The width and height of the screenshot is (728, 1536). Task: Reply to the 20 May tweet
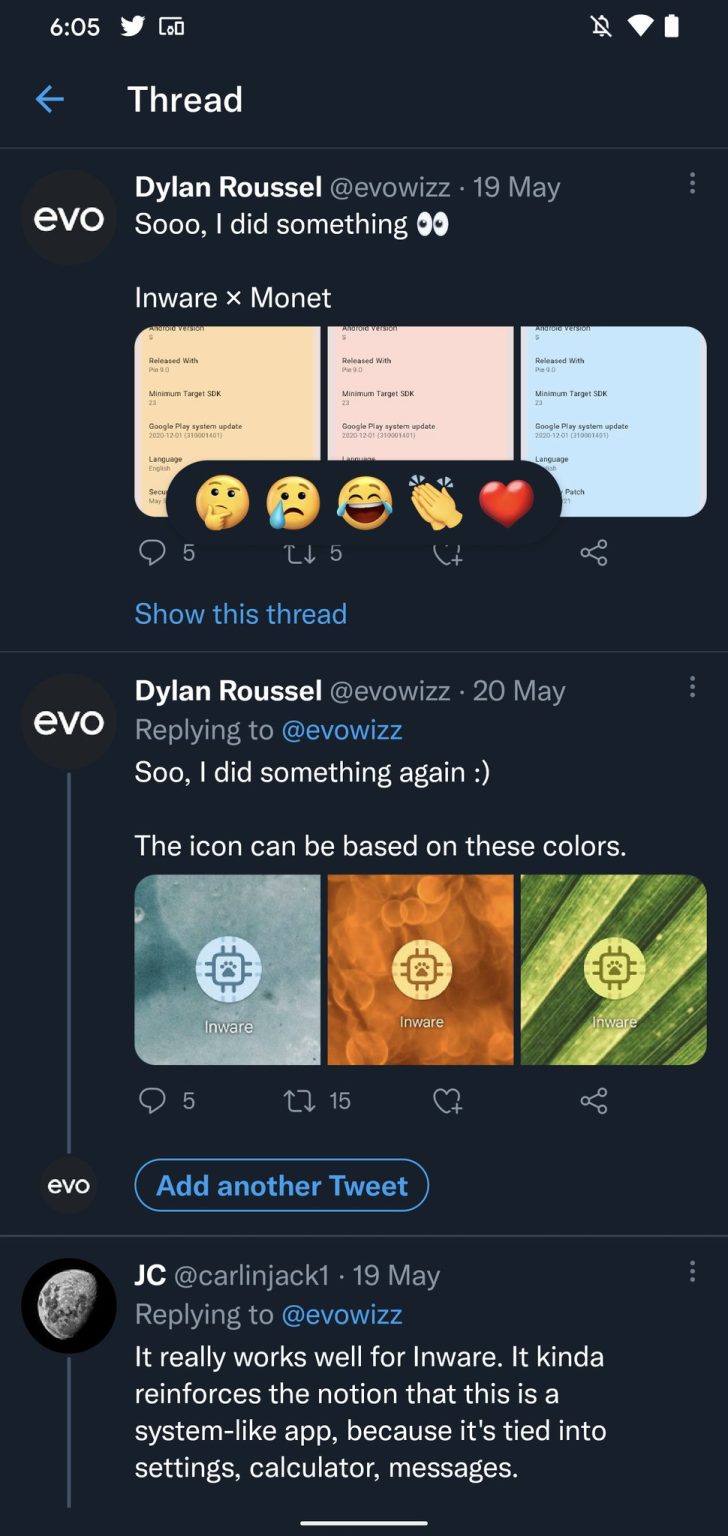coord(152,1101)
